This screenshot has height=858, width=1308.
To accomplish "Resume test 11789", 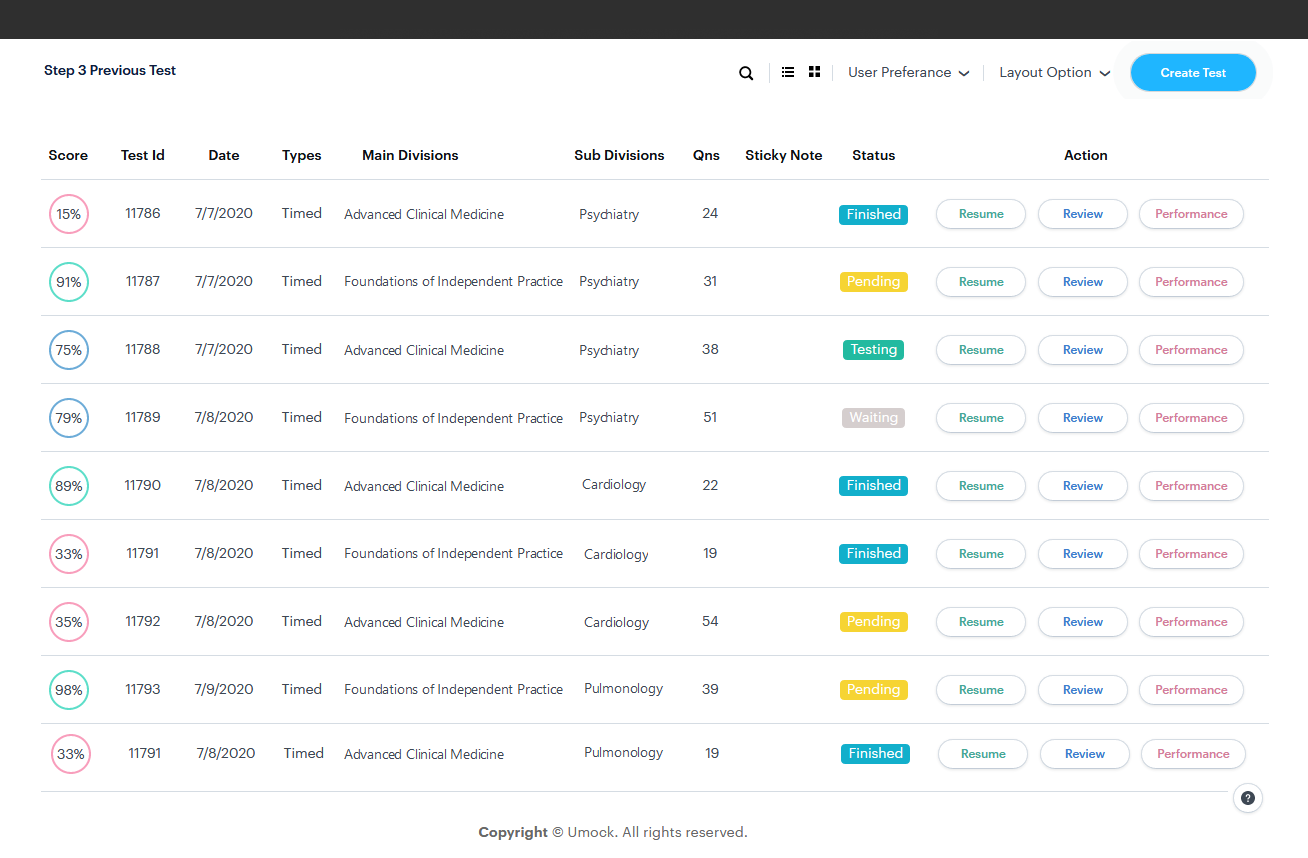I will click(x=981, y=418).
